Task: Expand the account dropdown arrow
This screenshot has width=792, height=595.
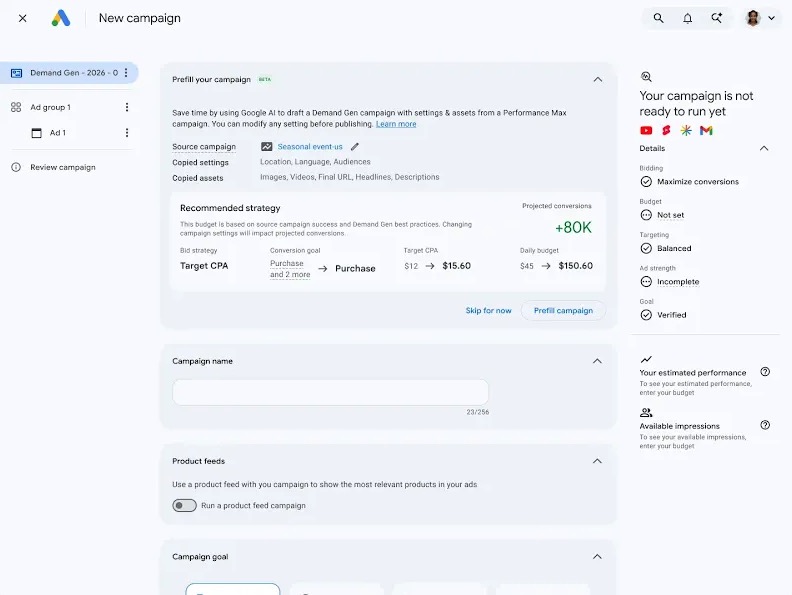Action: (x=771, y=18)
